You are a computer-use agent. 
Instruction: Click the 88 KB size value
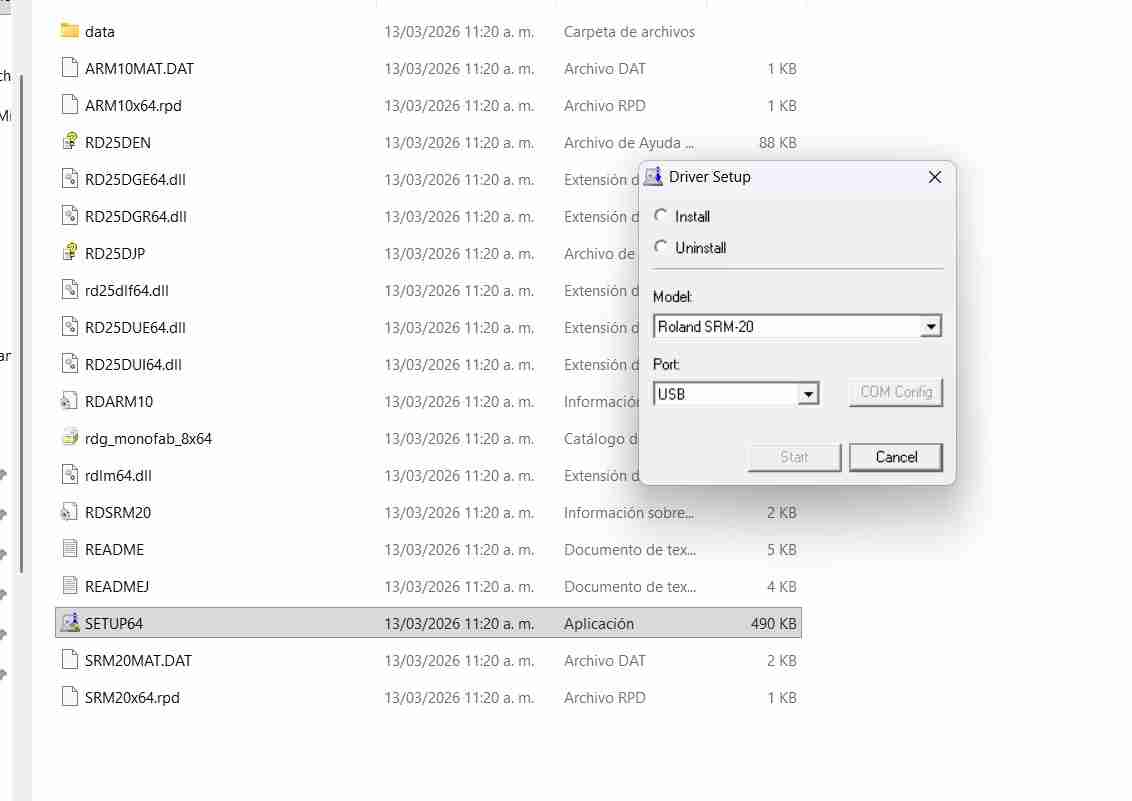coord(778,142)
